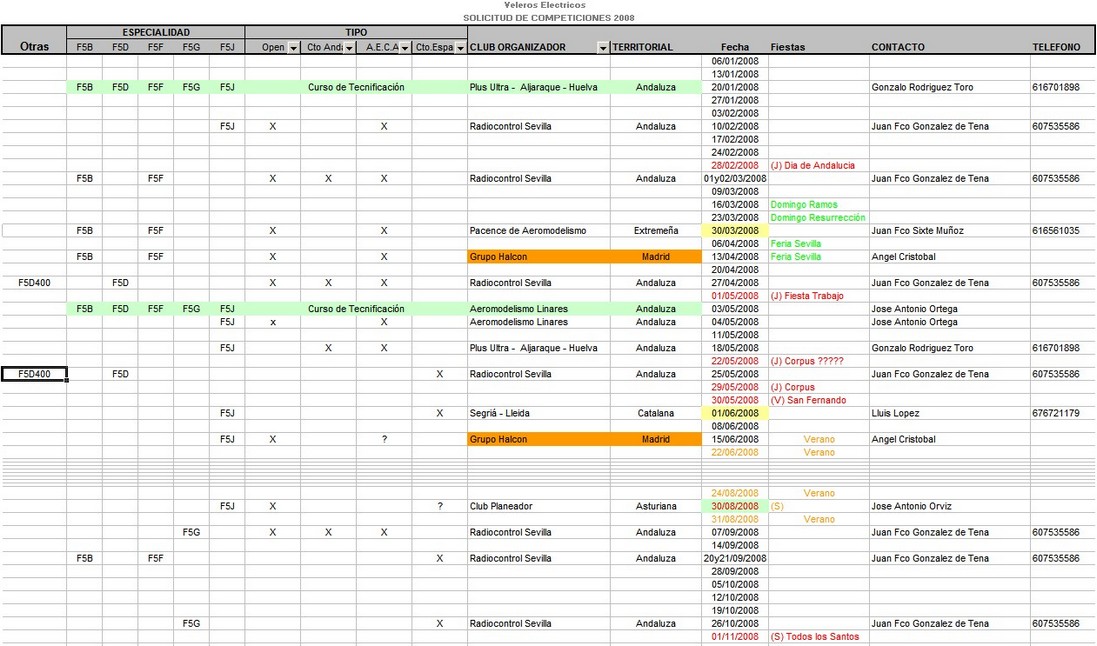Select the (S) Todos los Santos cell
The height and width of the screenshot is (646, 1097).
[x=819, y=636]
